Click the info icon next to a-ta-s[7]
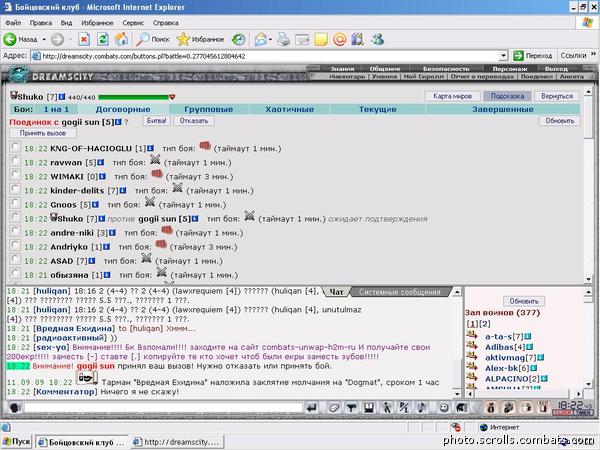The width and height of the screenshot is (600, 450). coord(528,336)
